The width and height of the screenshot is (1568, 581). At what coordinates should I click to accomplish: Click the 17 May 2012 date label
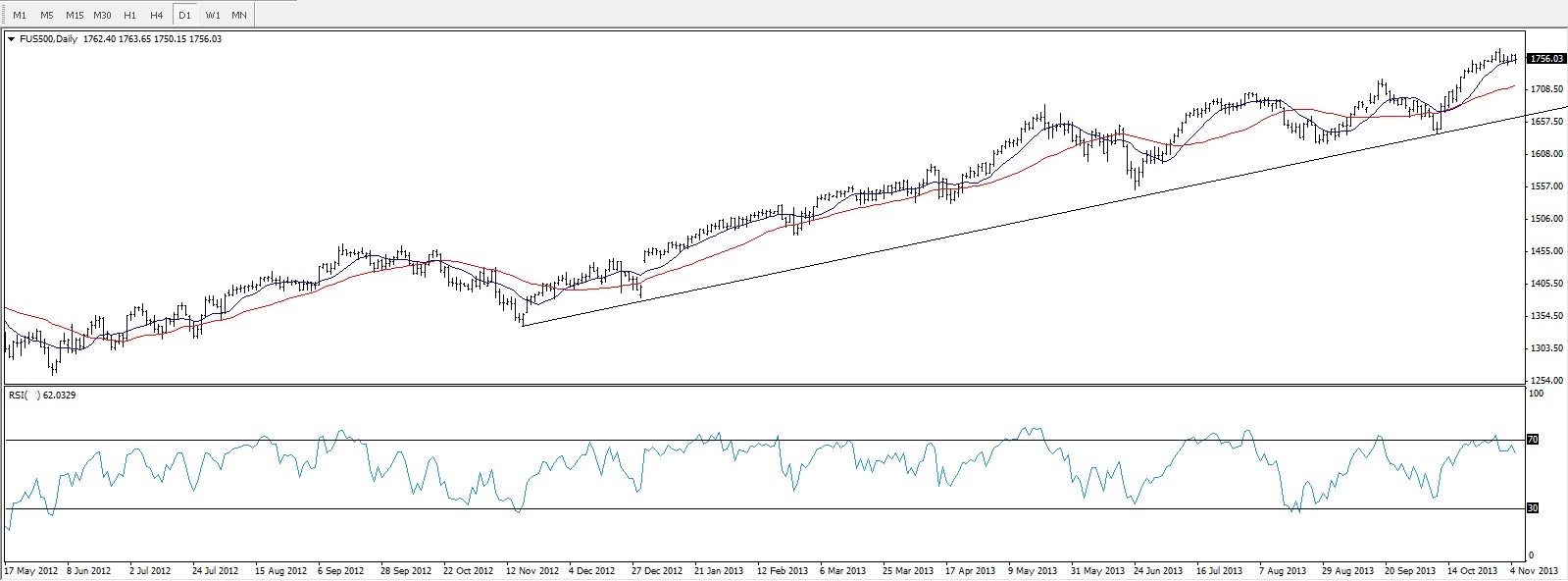click(31, 570)
